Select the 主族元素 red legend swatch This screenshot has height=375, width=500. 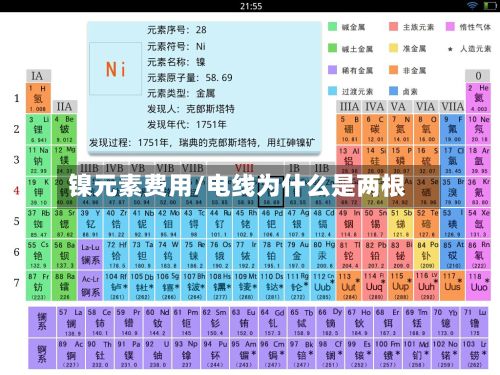click(x=394, y=27)
